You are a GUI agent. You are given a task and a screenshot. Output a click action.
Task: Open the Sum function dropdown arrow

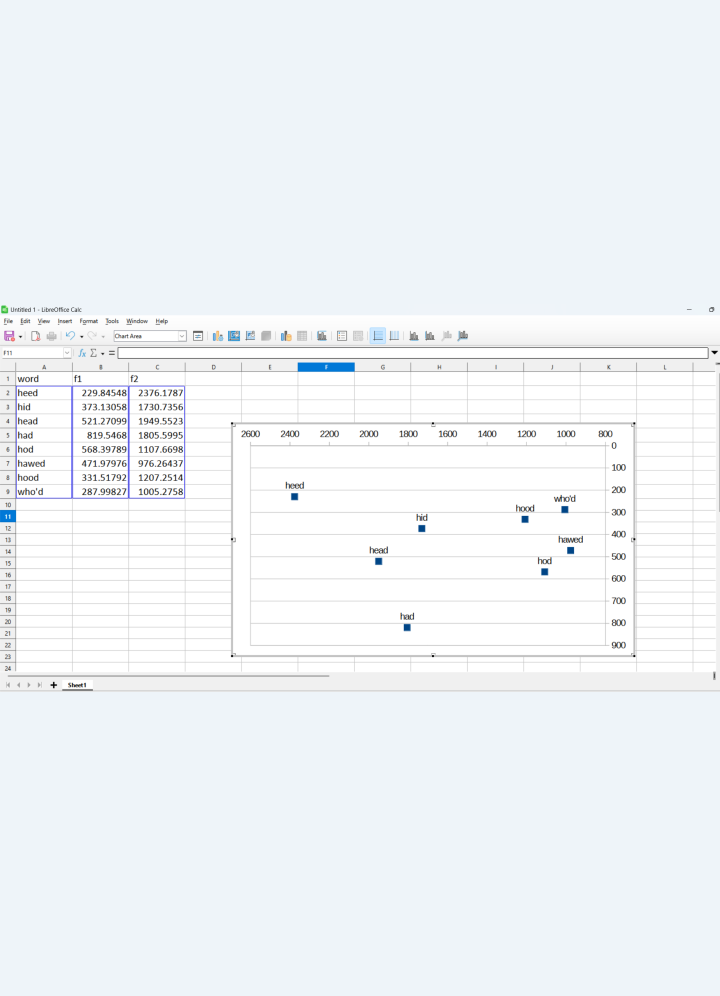coord(102,354)
